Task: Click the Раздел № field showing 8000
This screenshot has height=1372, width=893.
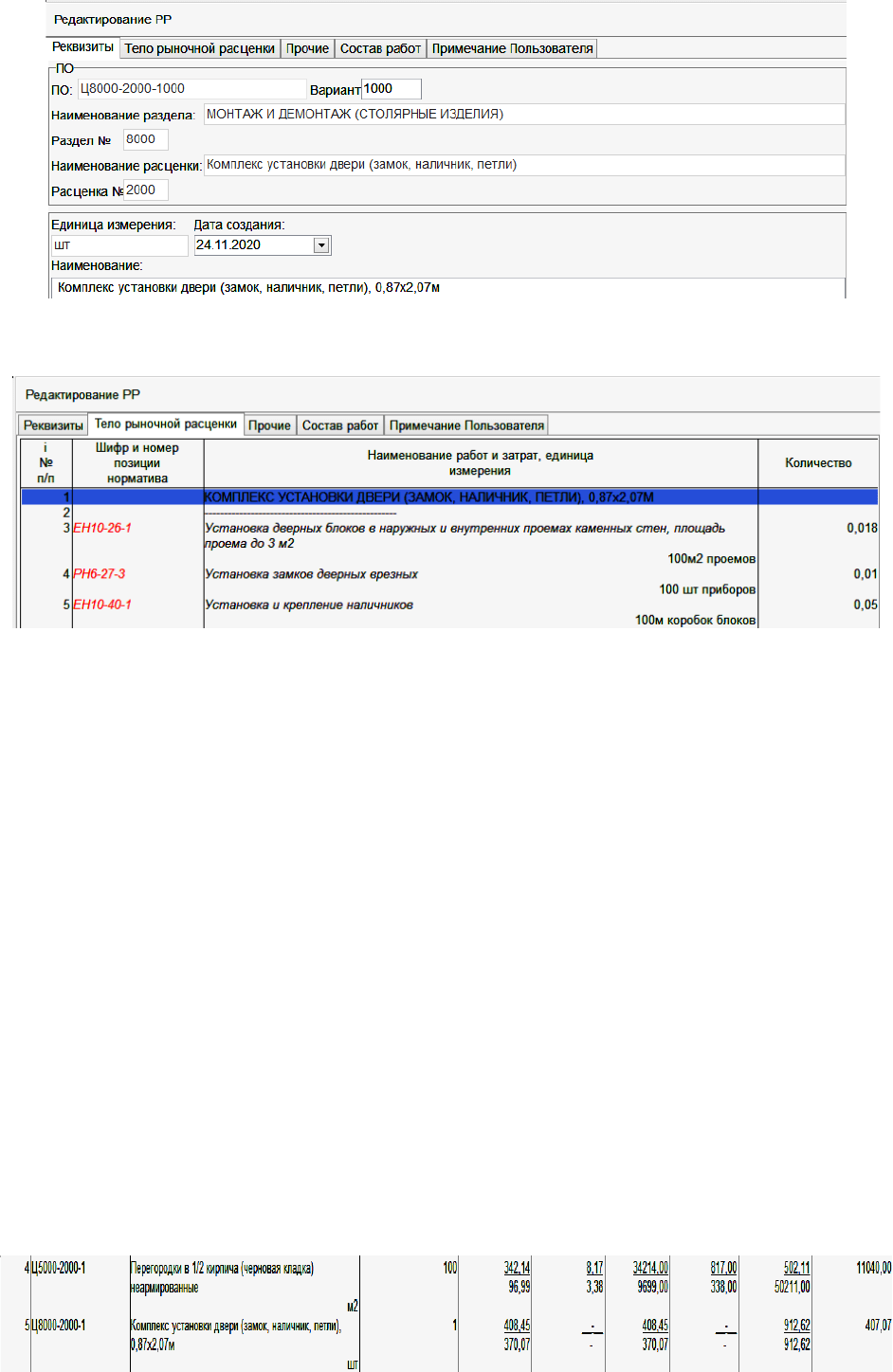Action: pos(146,139)
